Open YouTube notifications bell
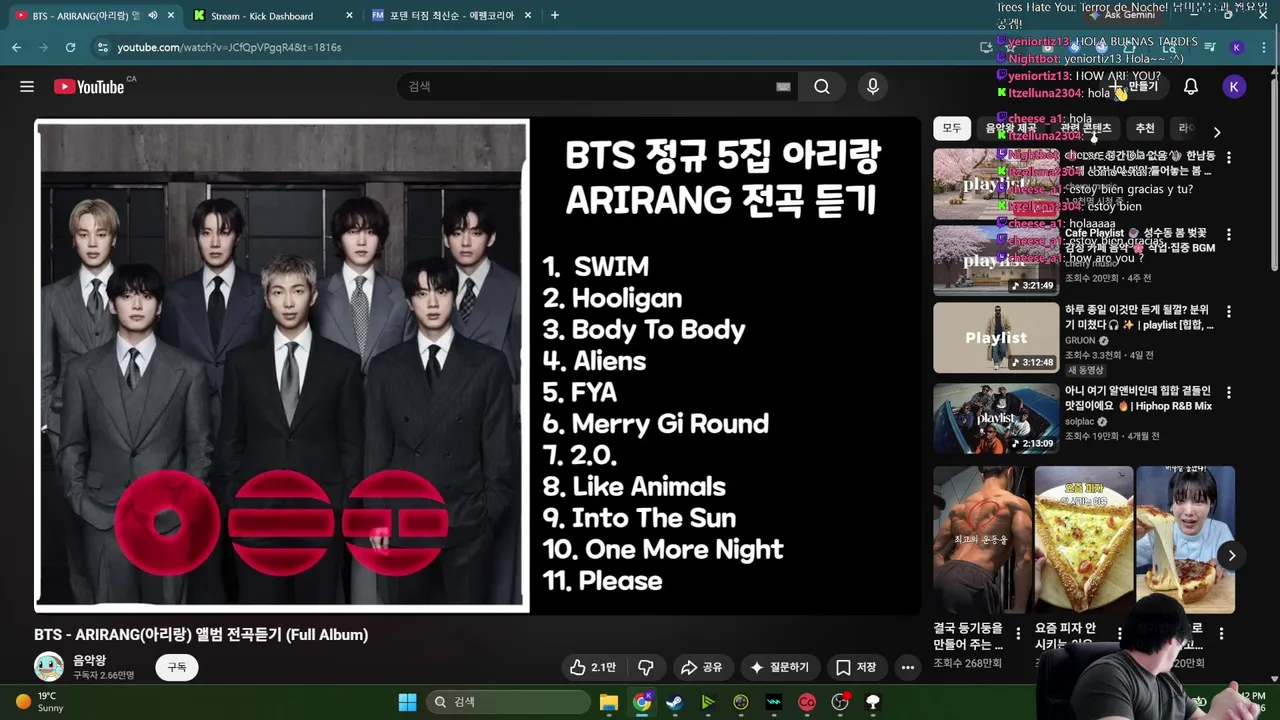 pyautogui.click(x=1191, y=87)
